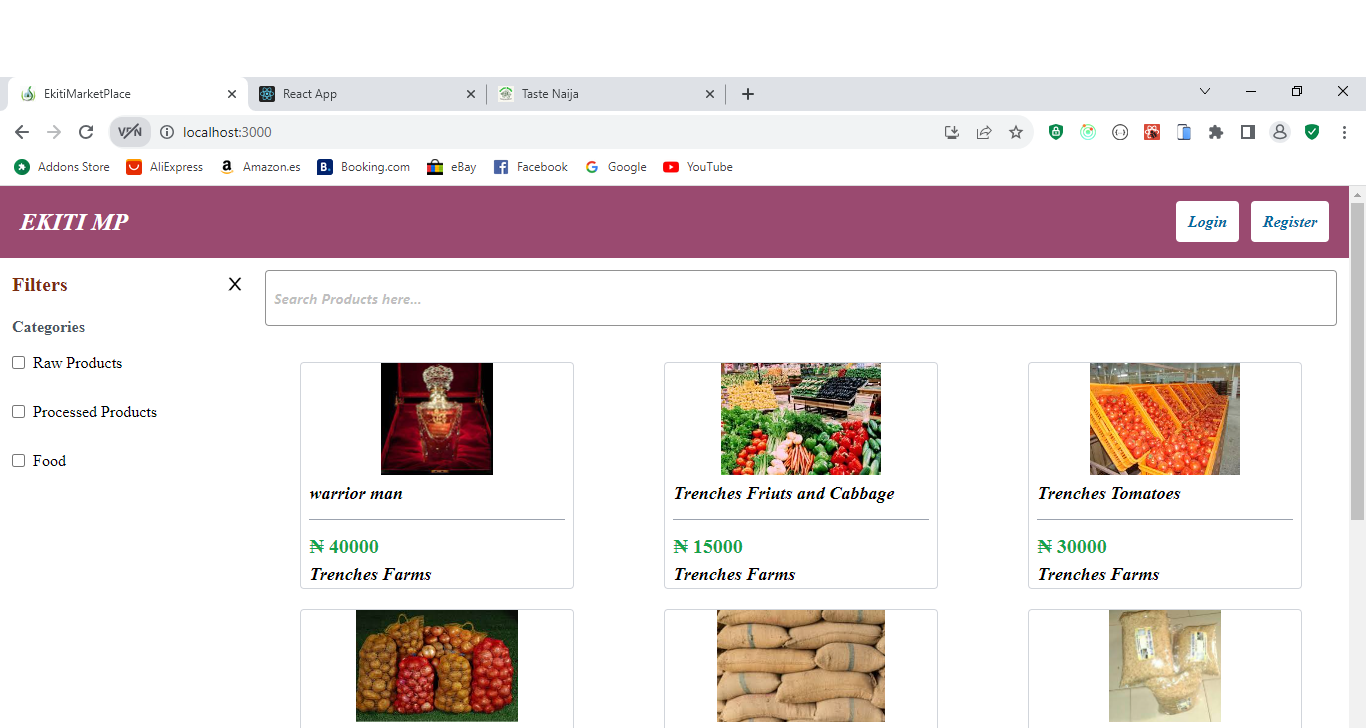1366x728 pixels.
Task: Click the Categories heading
Action: tap(48, 327)
